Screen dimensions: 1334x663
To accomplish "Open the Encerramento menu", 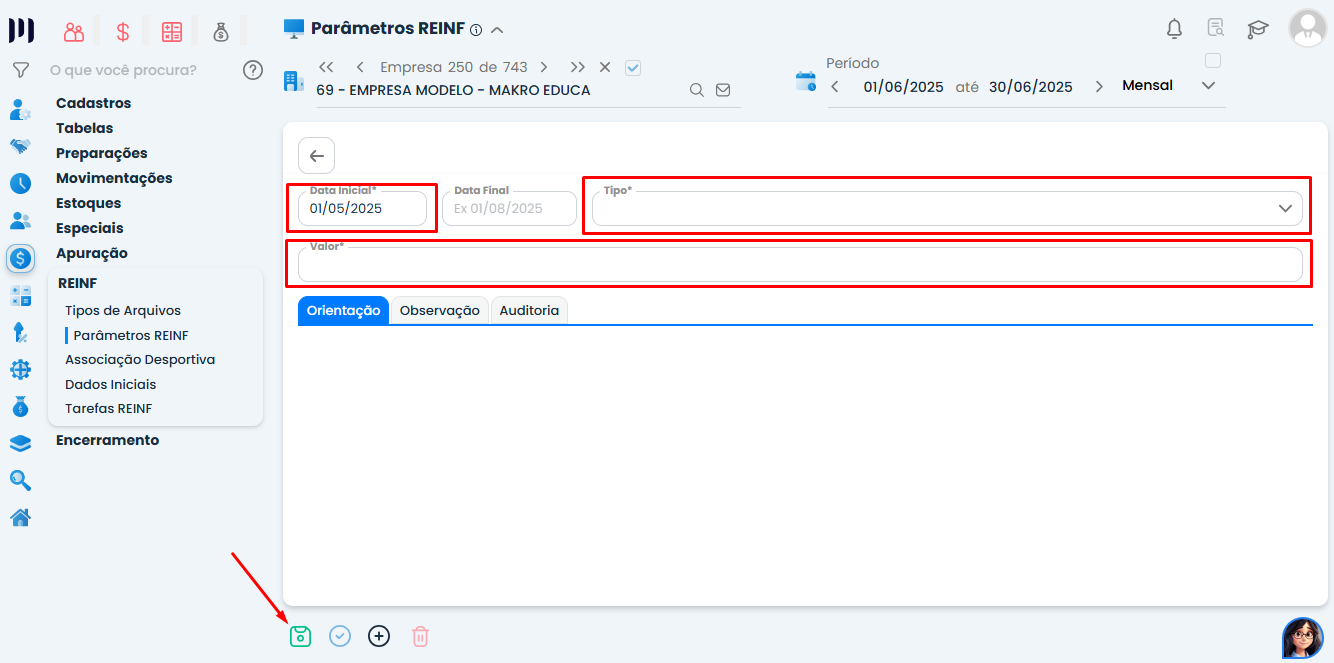I will 107,440.
